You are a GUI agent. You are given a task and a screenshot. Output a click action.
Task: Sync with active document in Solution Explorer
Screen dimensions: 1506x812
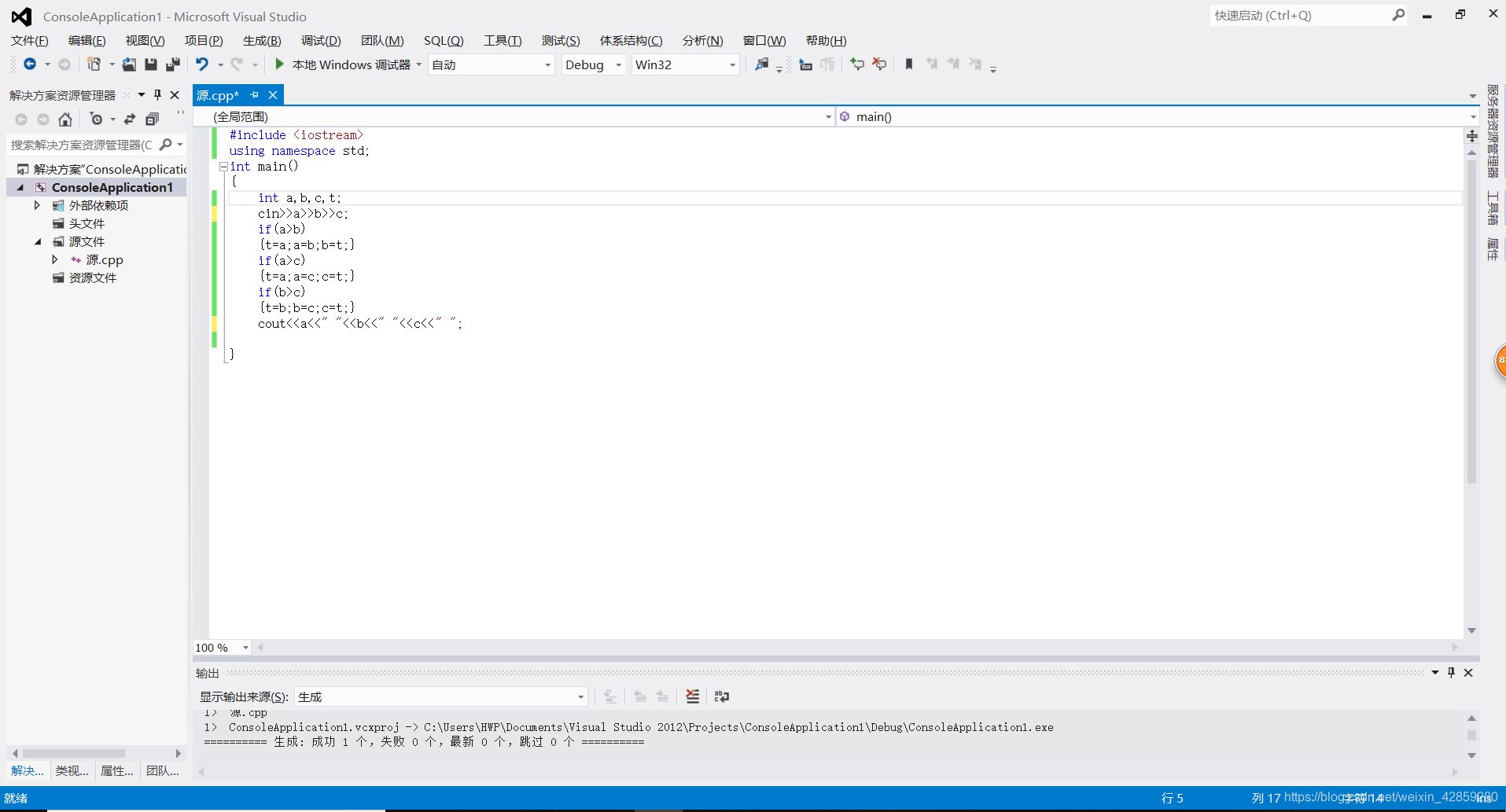tap(130, 119)
